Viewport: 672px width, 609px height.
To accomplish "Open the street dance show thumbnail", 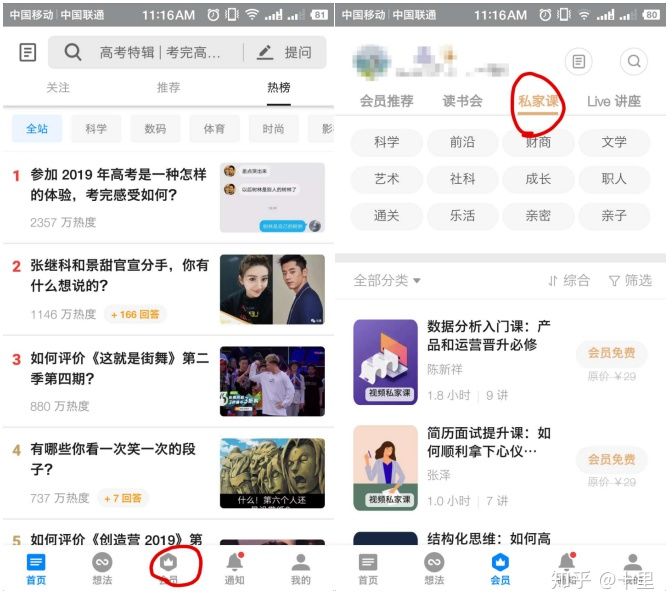I will pos(272,381).
